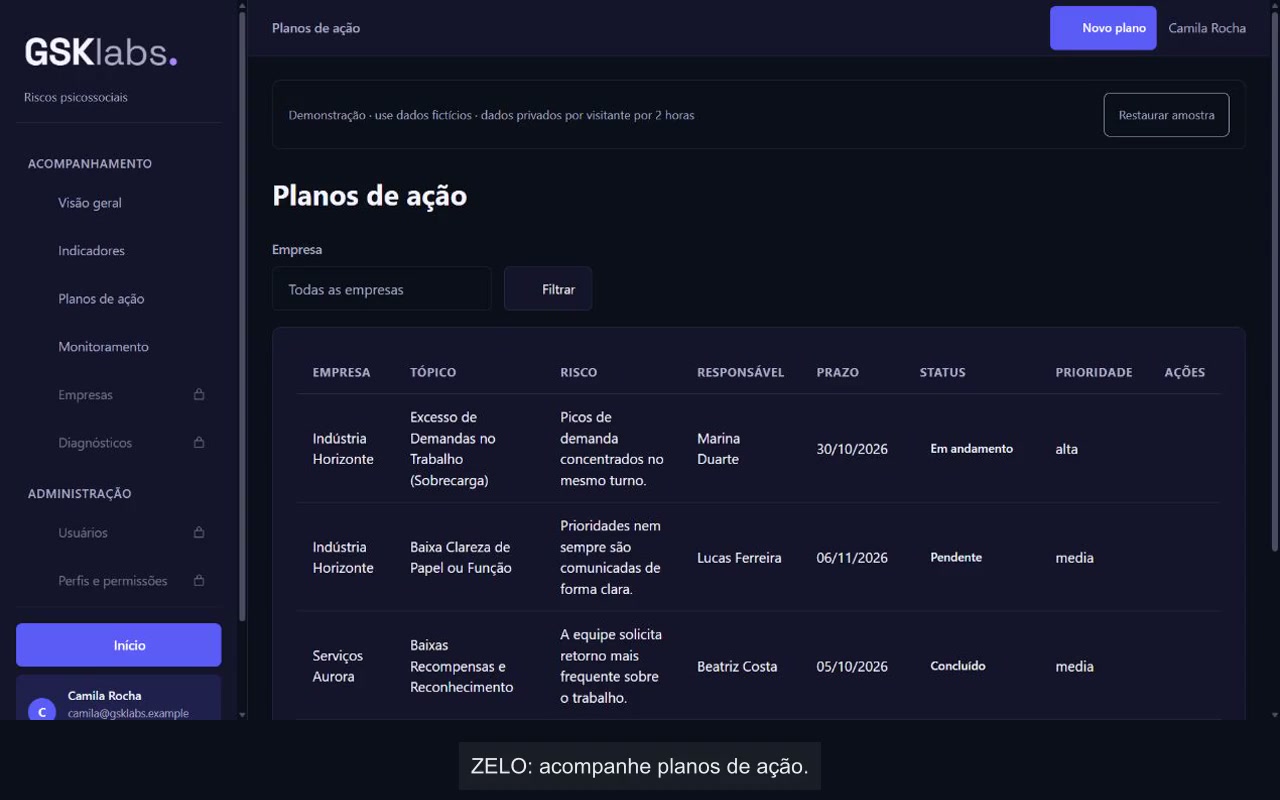The height and width of the screenshot is (800, 1280).
Task: Click the Concluído status badge
Action: pyautogui.click(x=958, y=666)
